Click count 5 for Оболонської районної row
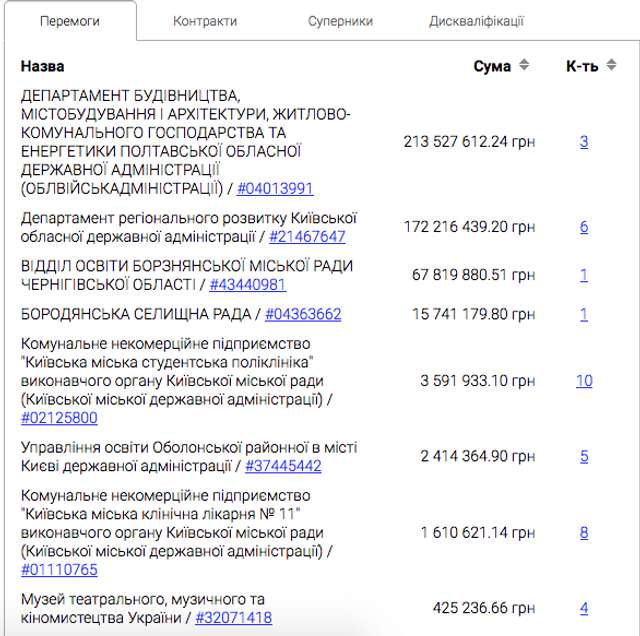 [x=584, y=456]
